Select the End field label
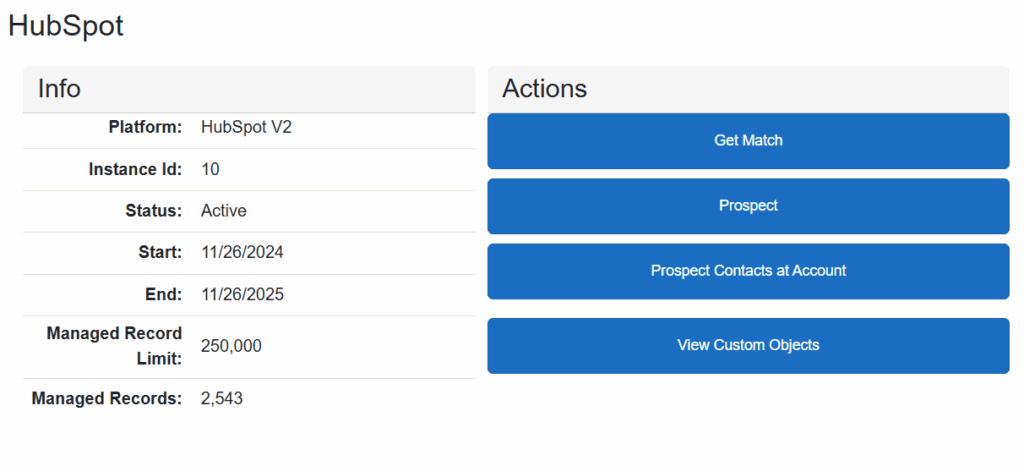 pos(161,295)
